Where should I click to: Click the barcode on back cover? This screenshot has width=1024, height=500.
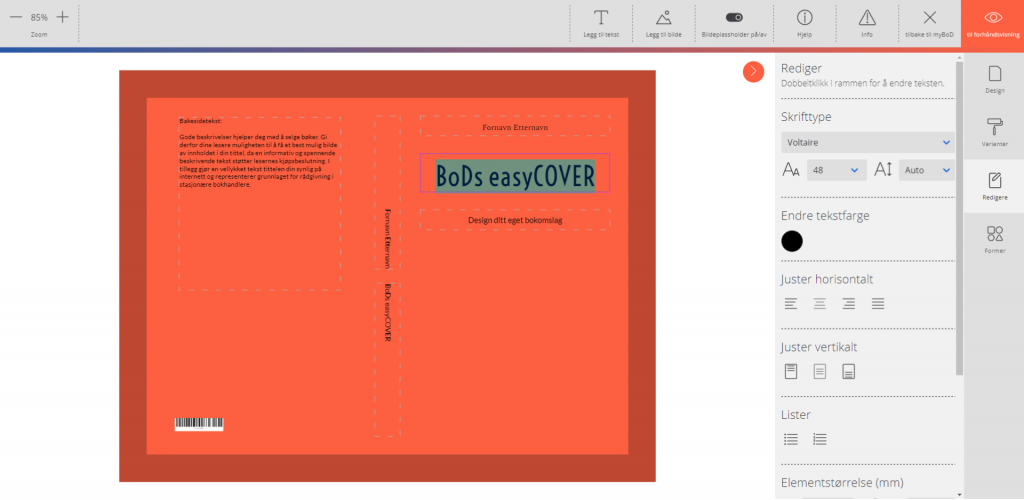[199, 424]
